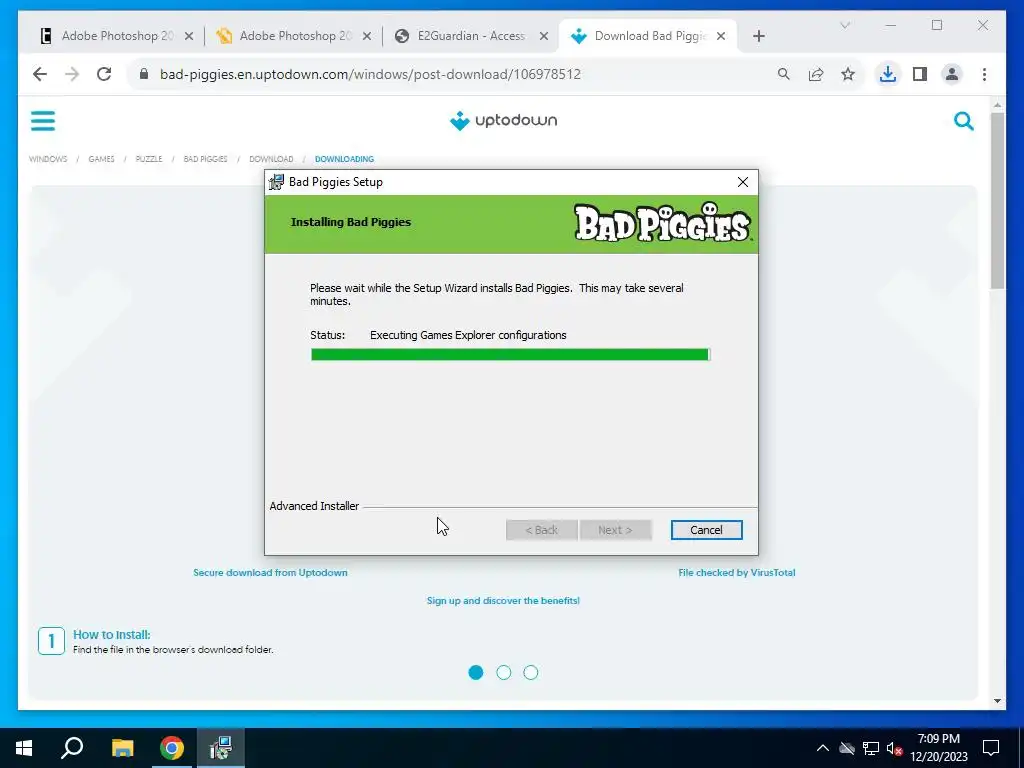Open a new tab with the plus button

pyautogui.click(x=758, y=36)
